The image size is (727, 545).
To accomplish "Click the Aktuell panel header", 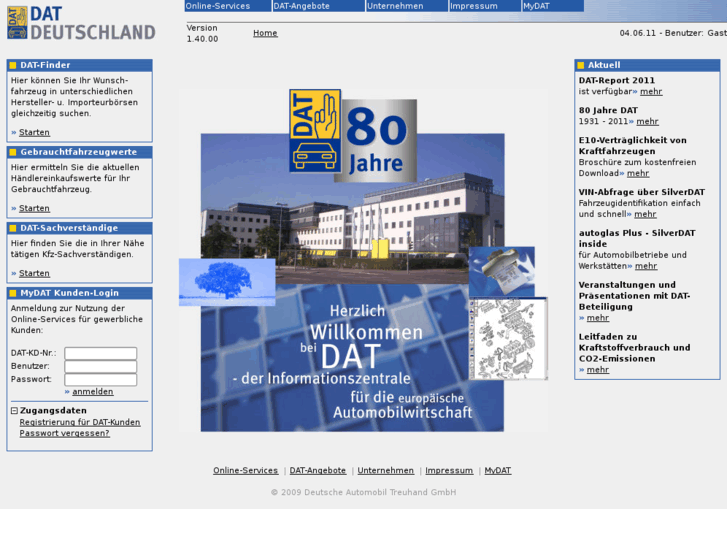I will 647,65.
